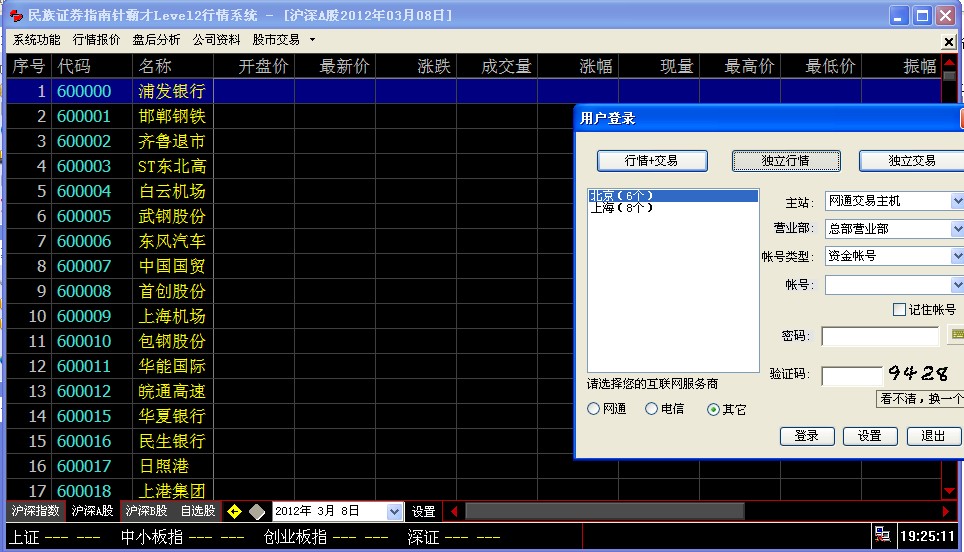Image resolution: width=964 pixels, height=552 pixels.
Task: Click the gray diamond icon beside date
Action: coord(257,512)
